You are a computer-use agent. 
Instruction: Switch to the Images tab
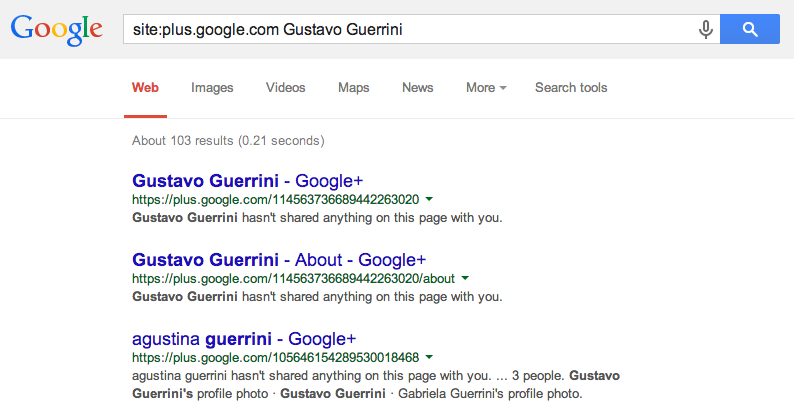(212, 88)
